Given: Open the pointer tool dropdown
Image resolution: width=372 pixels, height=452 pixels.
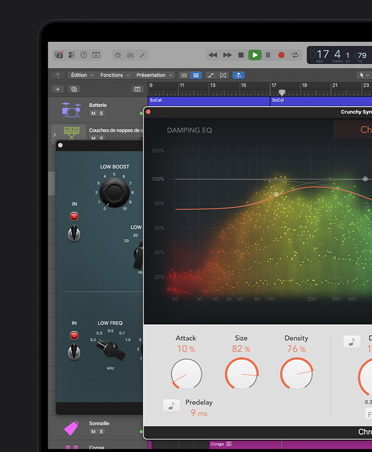Looking at the screenshot, I should coord(363,75).
